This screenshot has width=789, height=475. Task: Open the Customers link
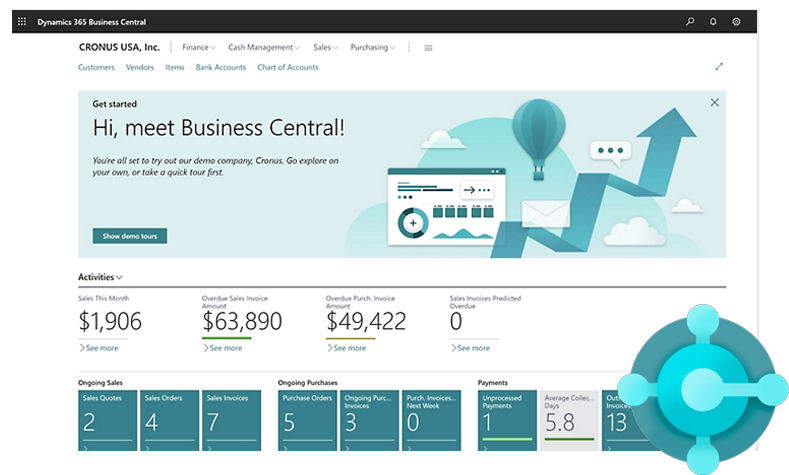pyautogui.click(x=96, y=67)
